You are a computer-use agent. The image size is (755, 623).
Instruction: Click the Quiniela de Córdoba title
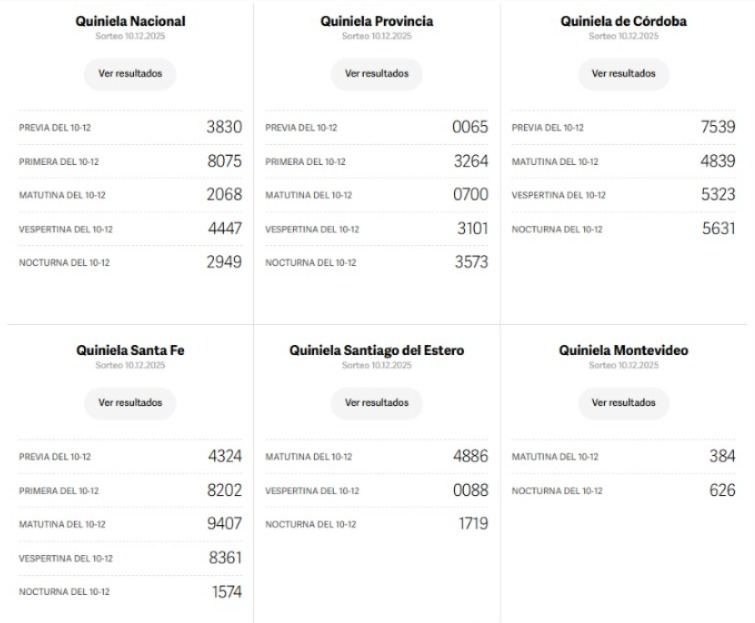[x=623, y=21]
